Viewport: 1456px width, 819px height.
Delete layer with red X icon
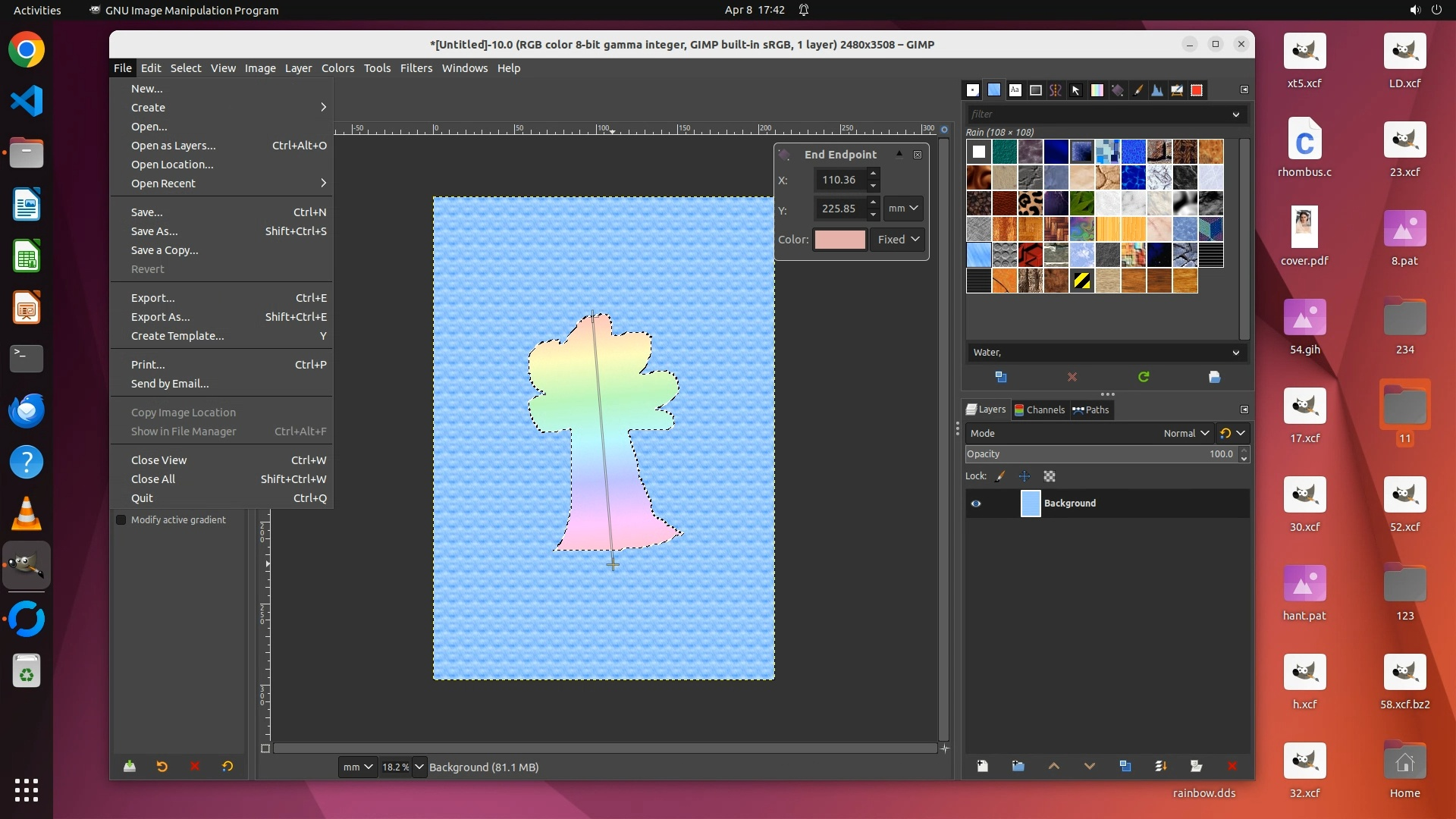point(1232,766)
